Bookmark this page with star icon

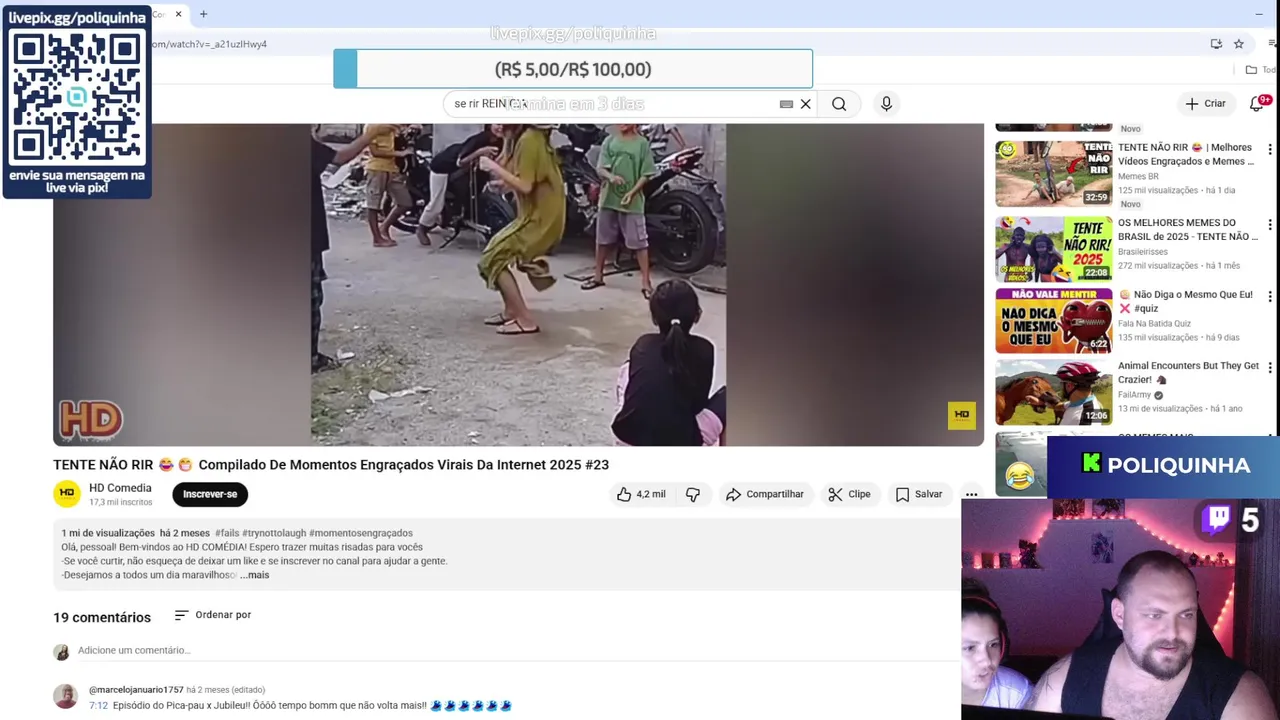(x=1238, y=44)
